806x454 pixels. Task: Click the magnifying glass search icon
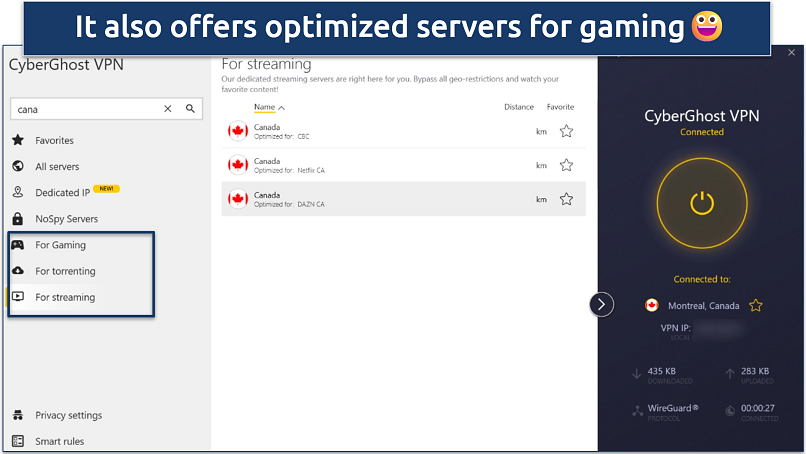pyautogui.click(x=190, y=108)
